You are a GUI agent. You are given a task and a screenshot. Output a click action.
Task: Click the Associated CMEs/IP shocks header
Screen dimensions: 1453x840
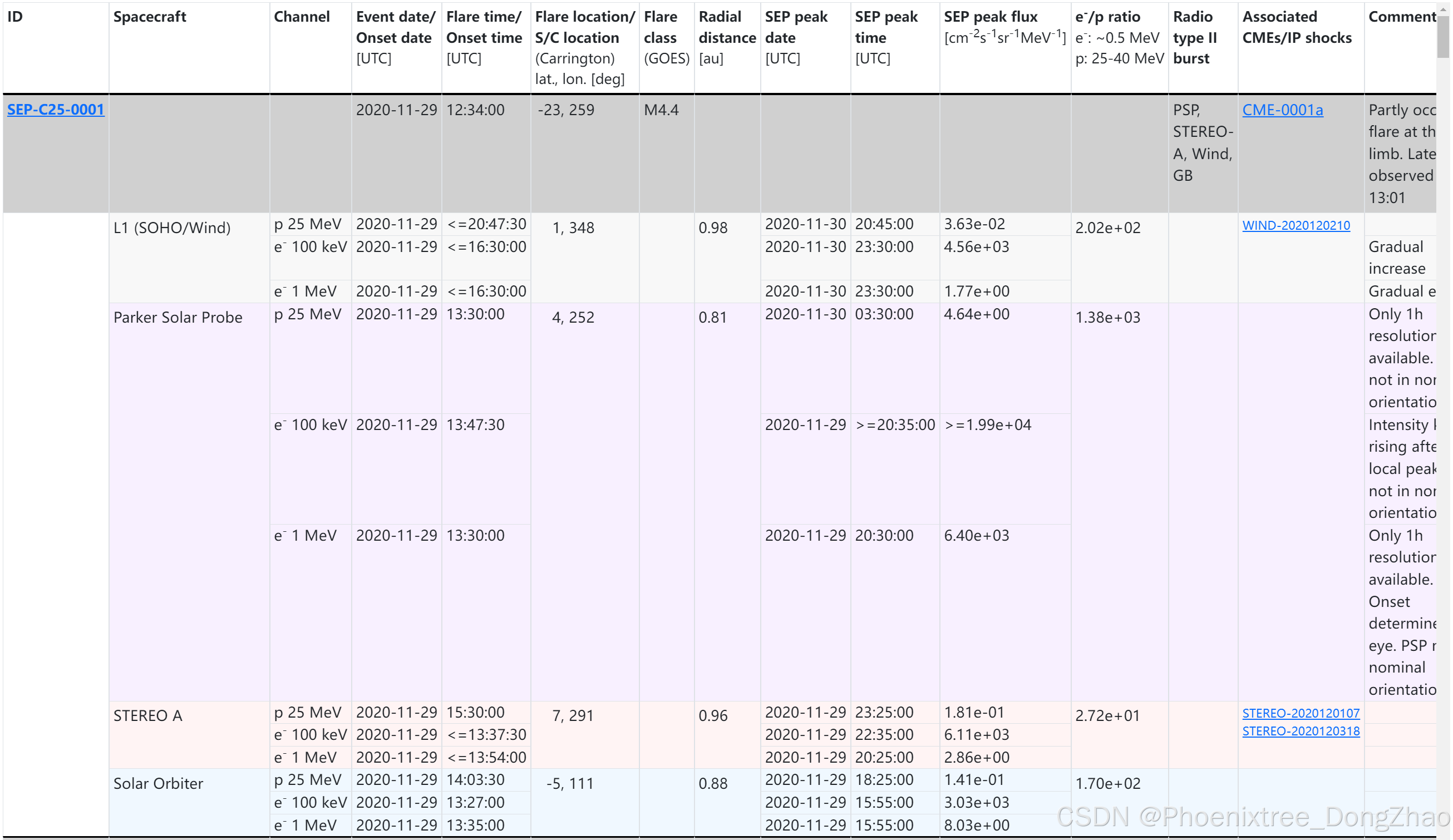[x=1296, y=27]
